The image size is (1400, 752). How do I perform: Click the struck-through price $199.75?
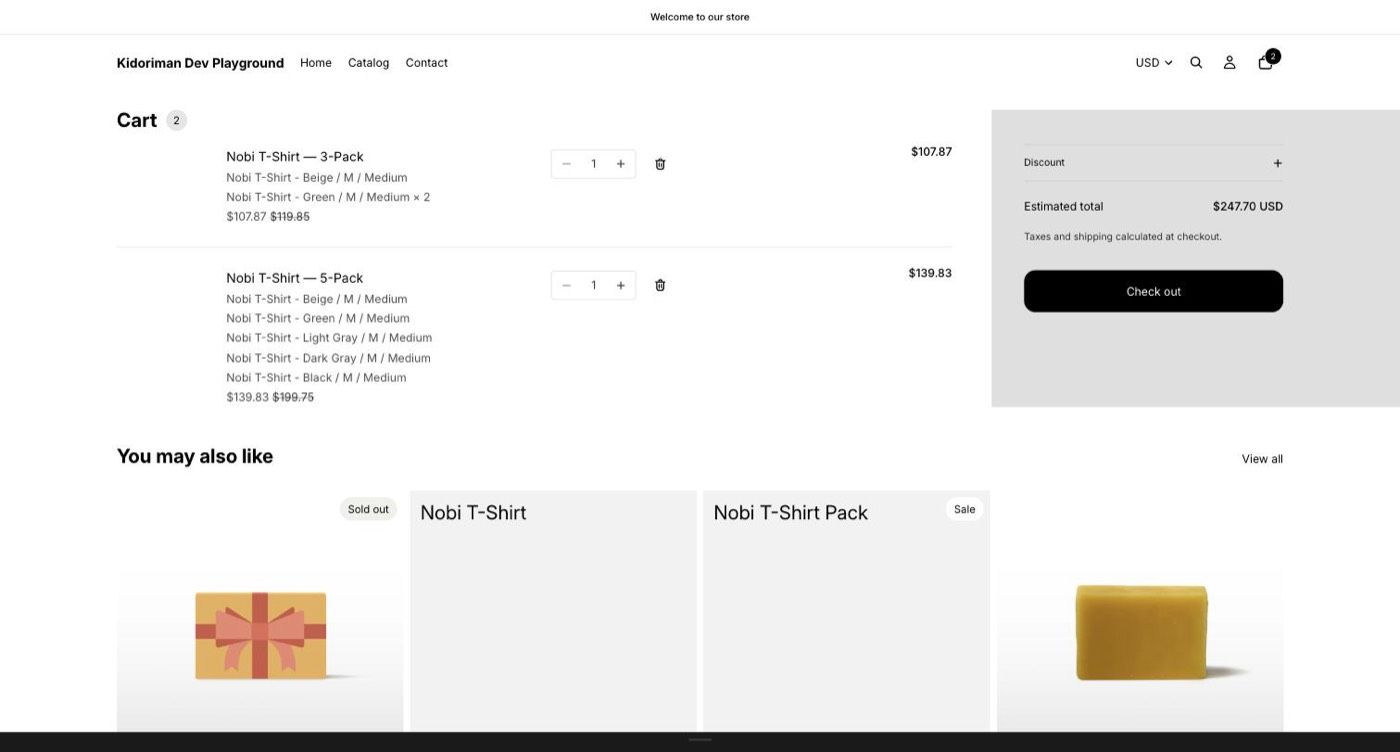pos(293,397)
